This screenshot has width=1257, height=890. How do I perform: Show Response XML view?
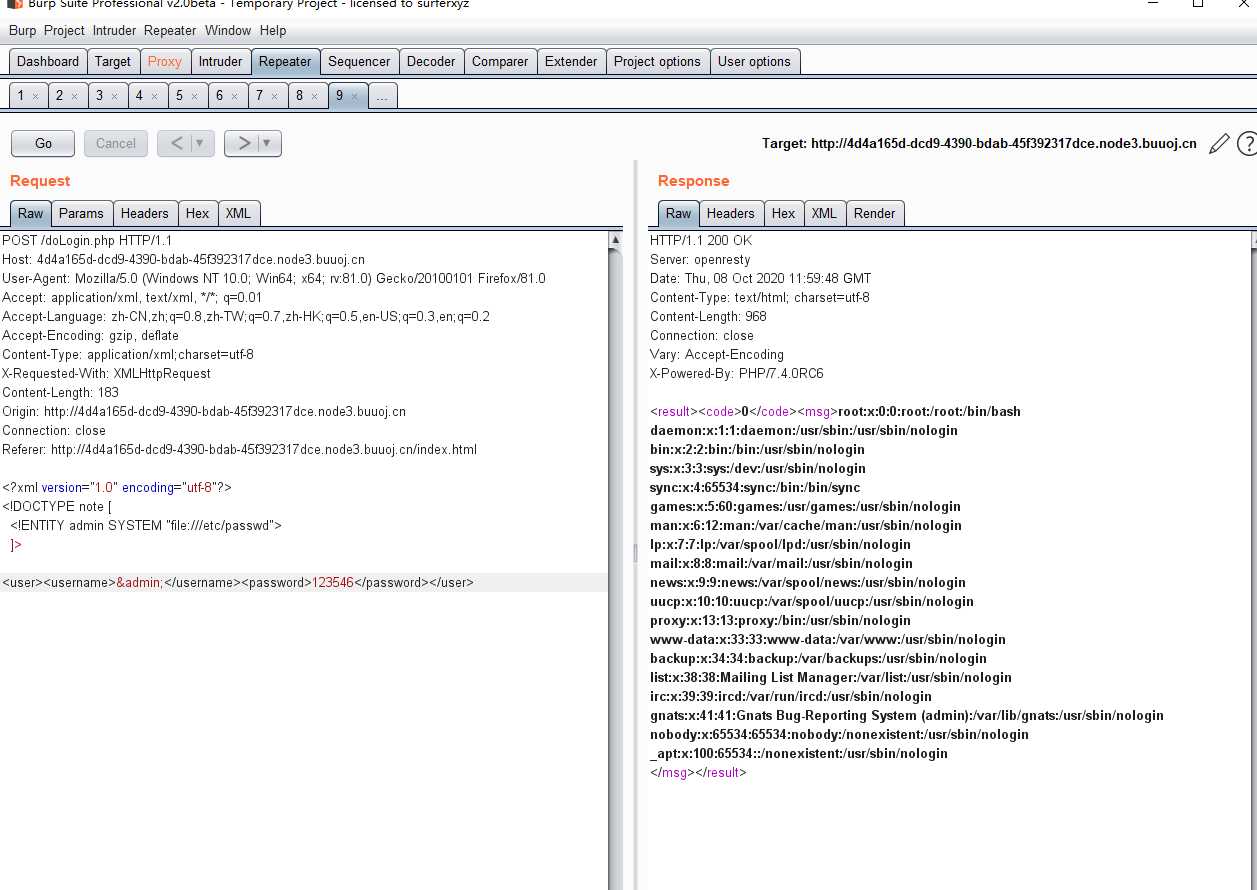pyautogui.click(x=824, y=213)
